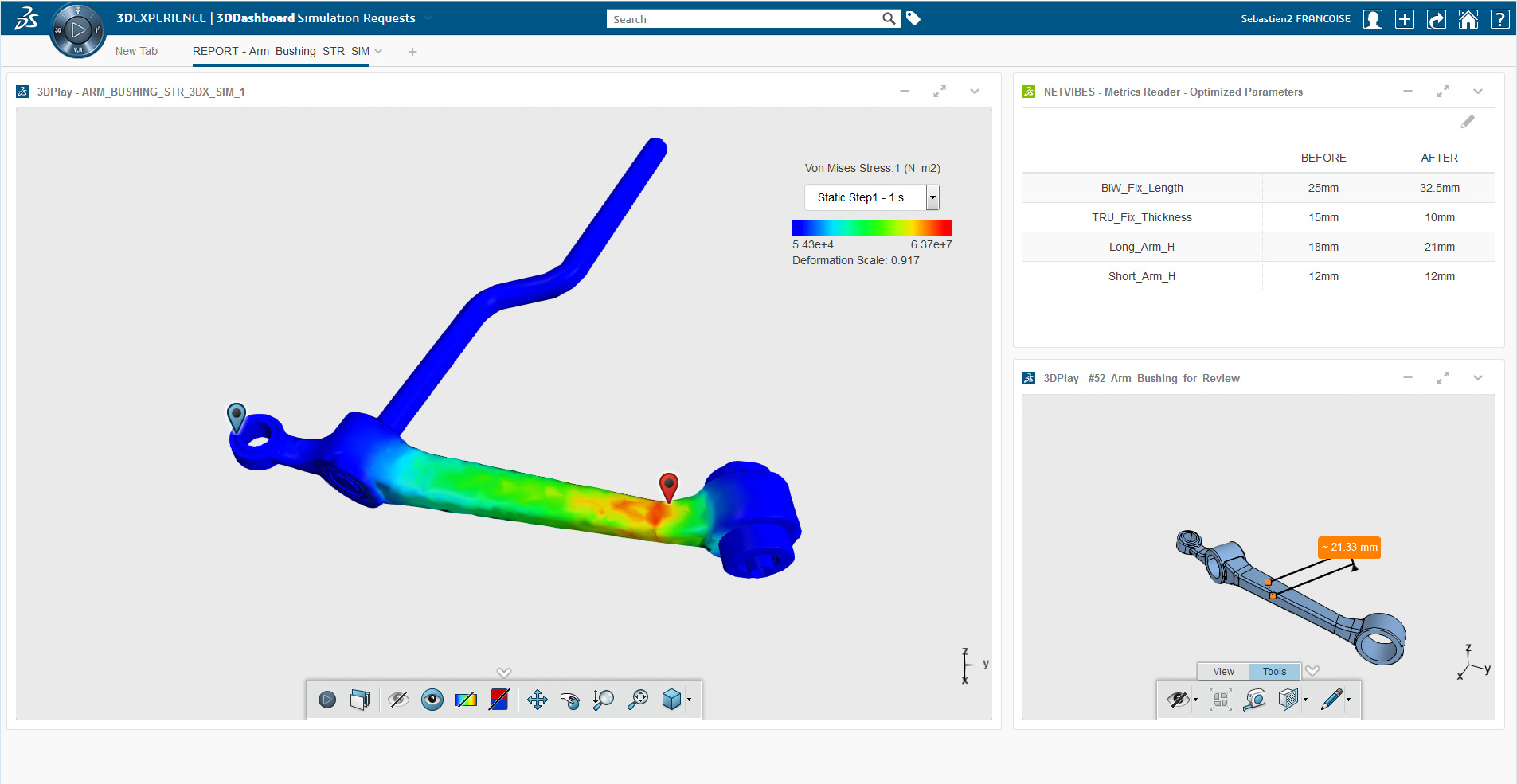Image resolution: width=1517 pixels, height=784 pixels.
Task: Open NETVIBES Metrics Reader widget menu chevron
Action: [x=1478, y=92]
